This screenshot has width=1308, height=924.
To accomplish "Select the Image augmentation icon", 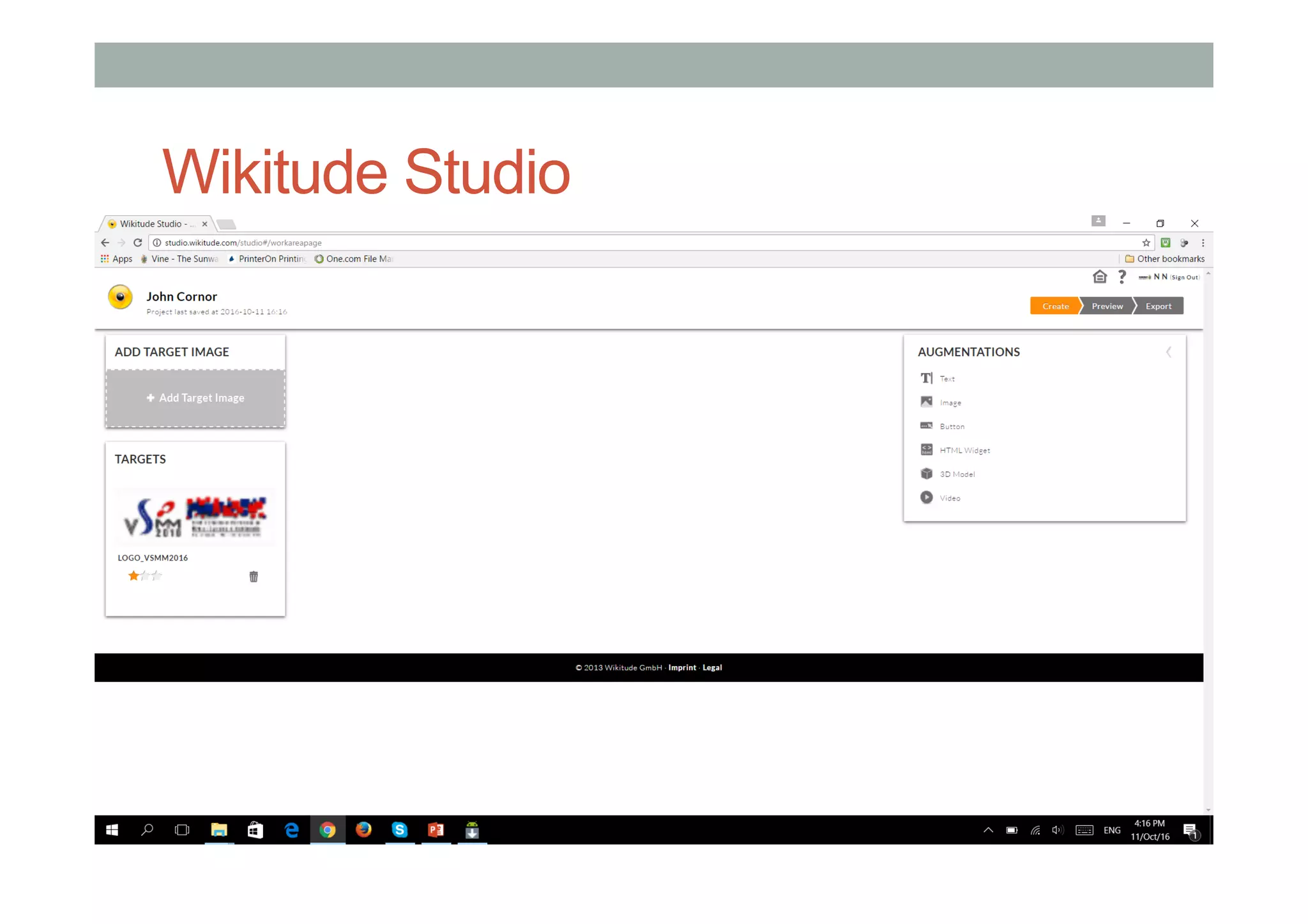I will coord(926,402).
